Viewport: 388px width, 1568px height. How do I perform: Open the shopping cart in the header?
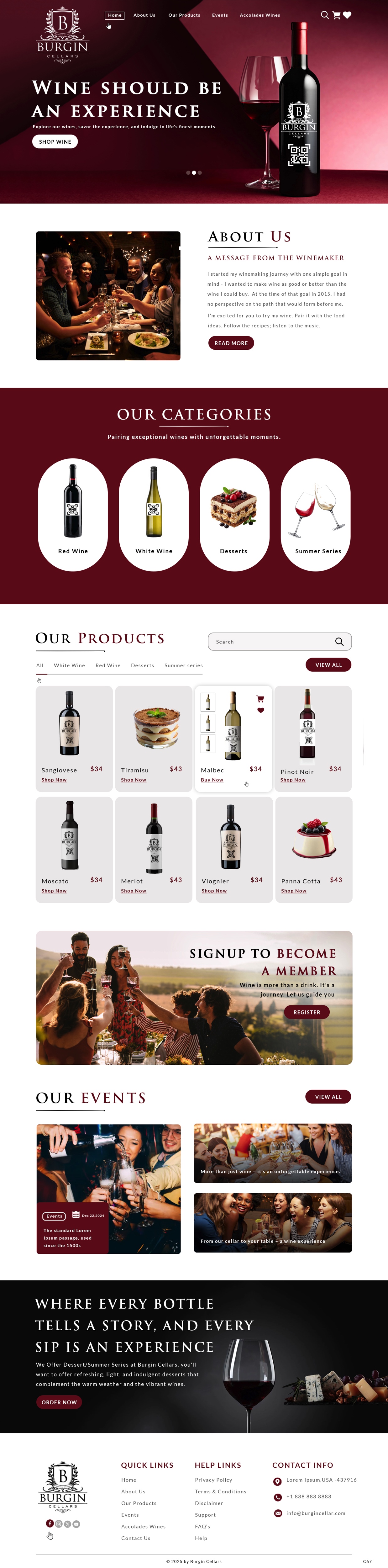coord(336,15)
